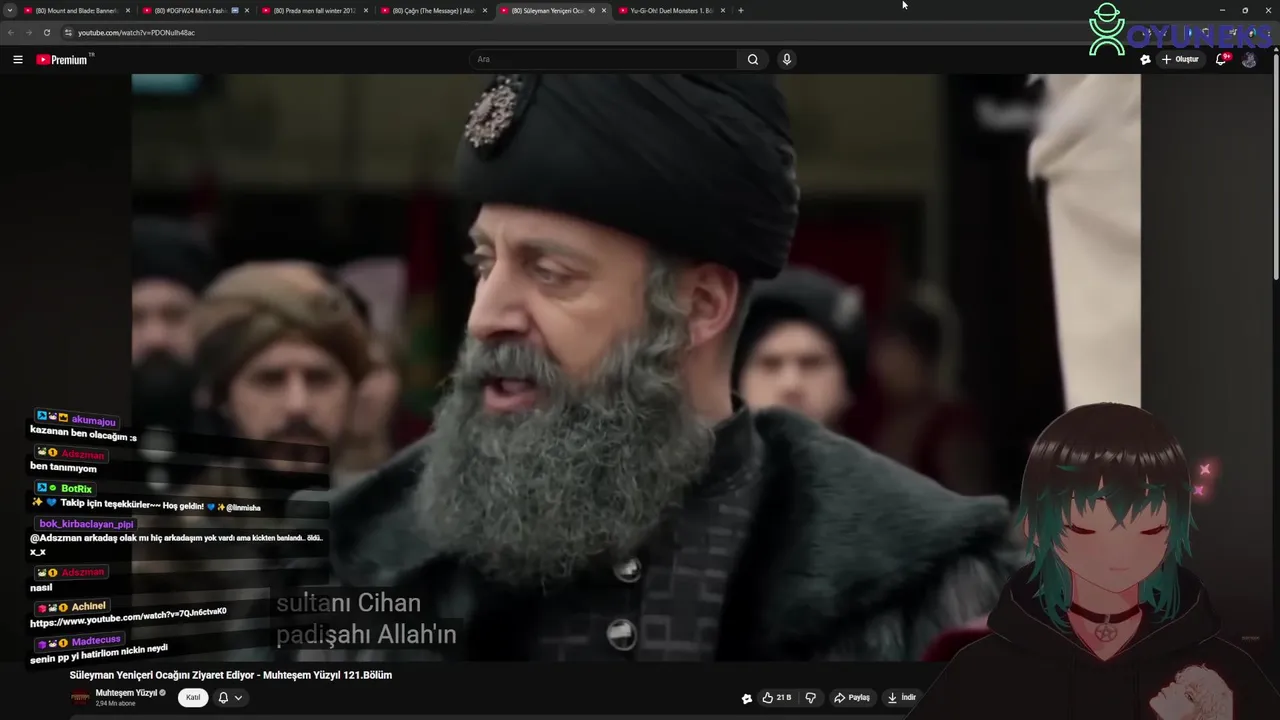Open the YouTube link posted by Achinel

128,616
